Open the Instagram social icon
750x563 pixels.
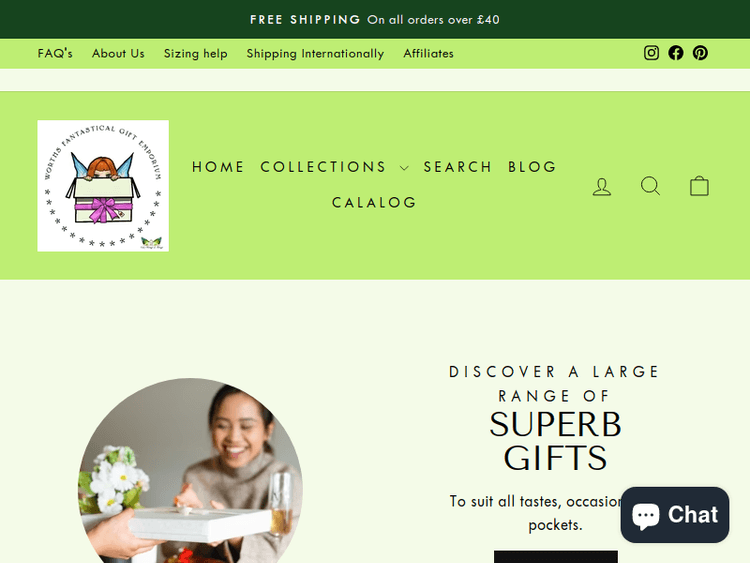coord(651,53)
